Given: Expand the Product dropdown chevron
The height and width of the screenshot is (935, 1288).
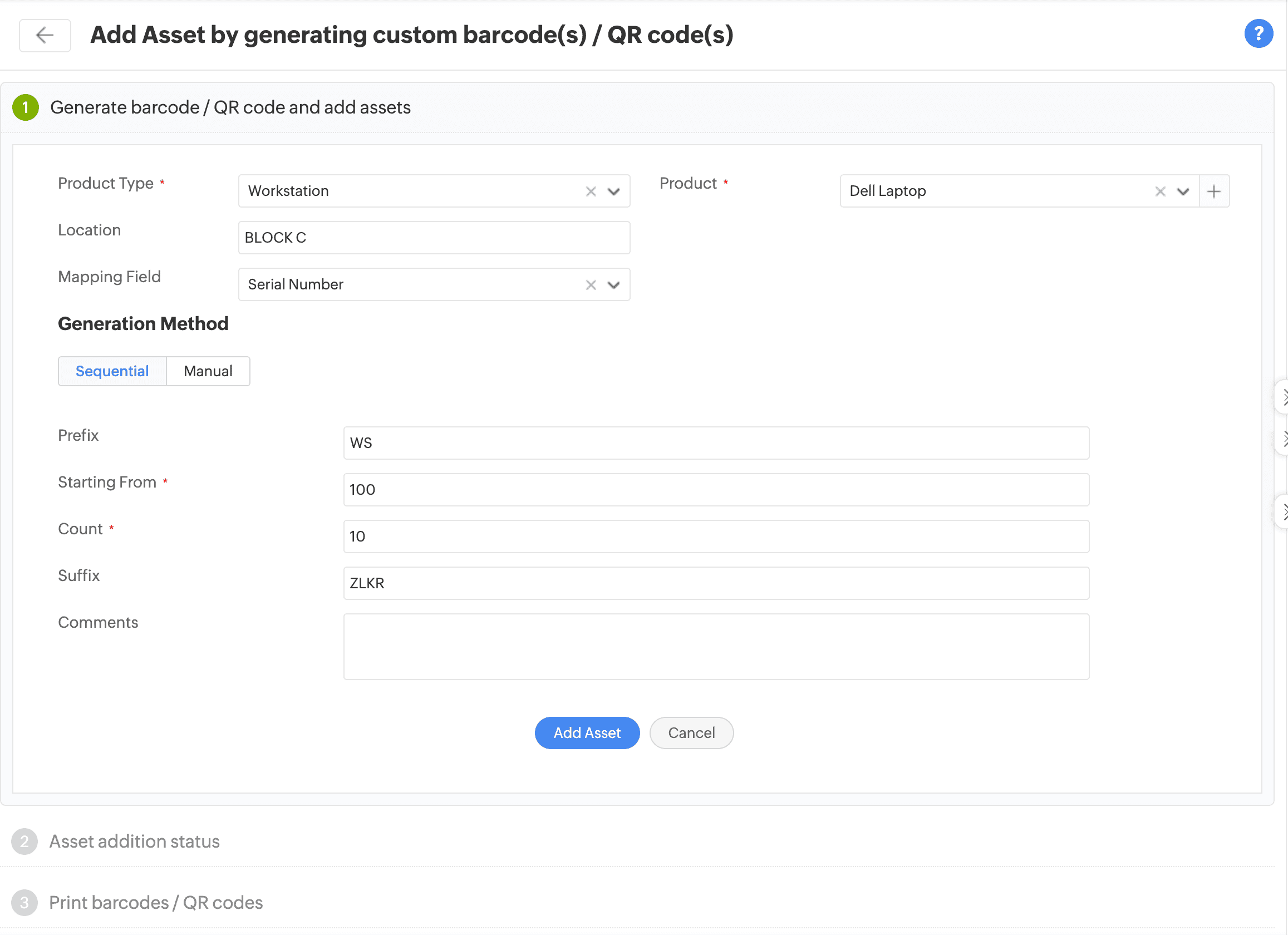Looking at the screenshot, I should (1183, 191).
